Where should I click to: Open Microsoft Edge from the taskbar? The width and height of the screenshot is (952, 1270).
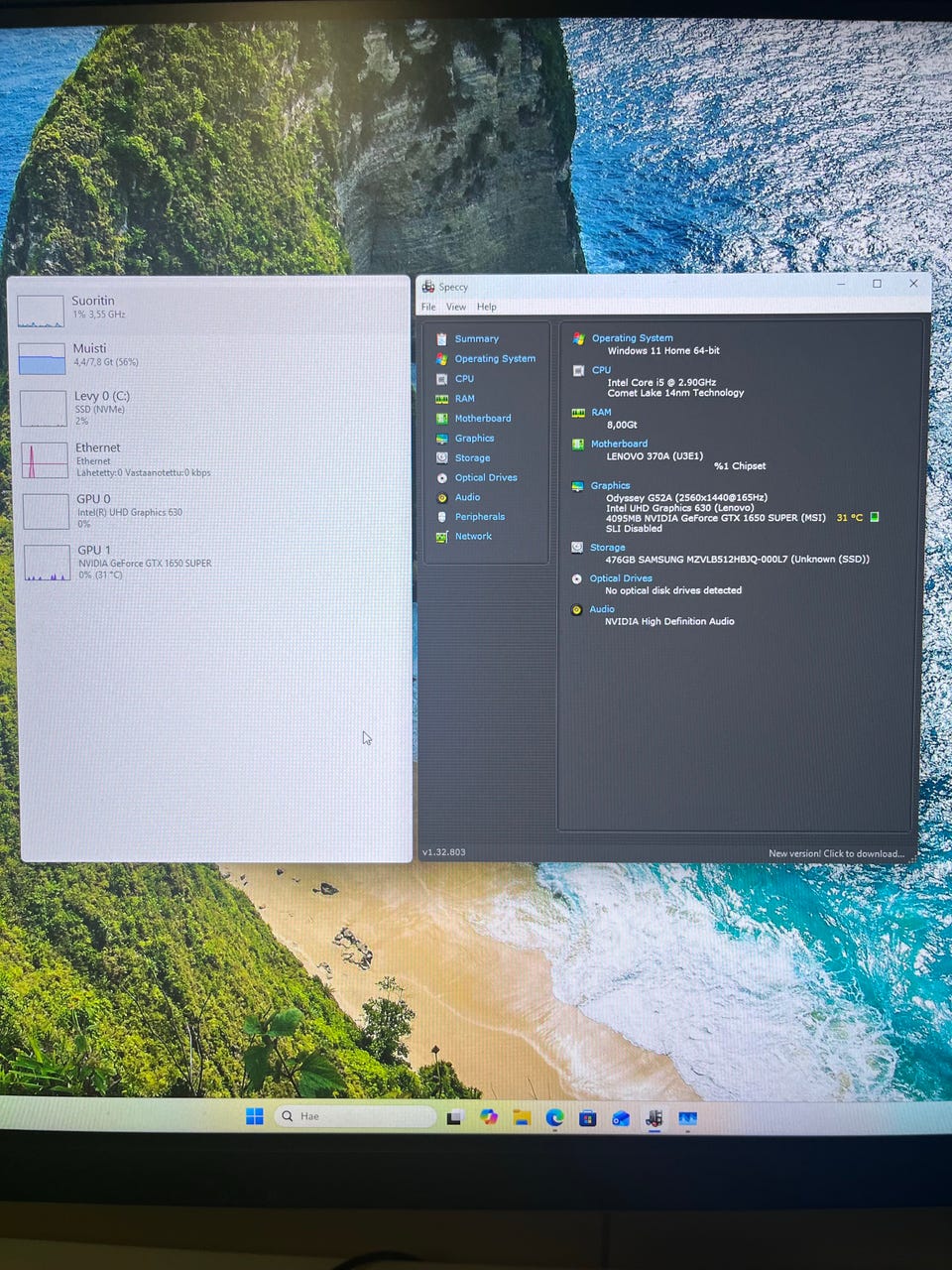(554, 1118)
